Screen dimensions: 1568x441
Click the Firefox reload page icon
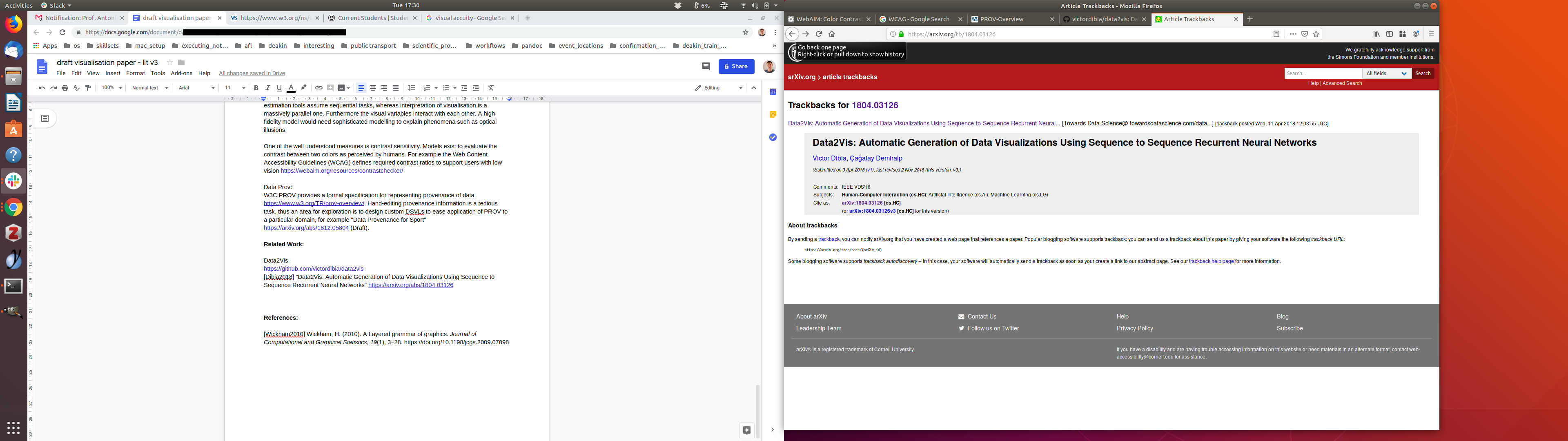click(x=819, y=35)
